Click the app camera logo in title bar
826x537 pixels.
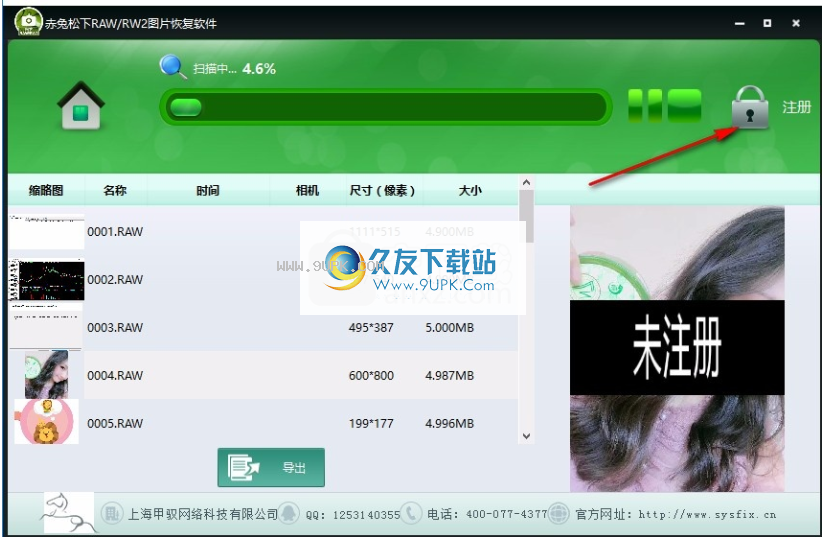[x=28, y=22]
